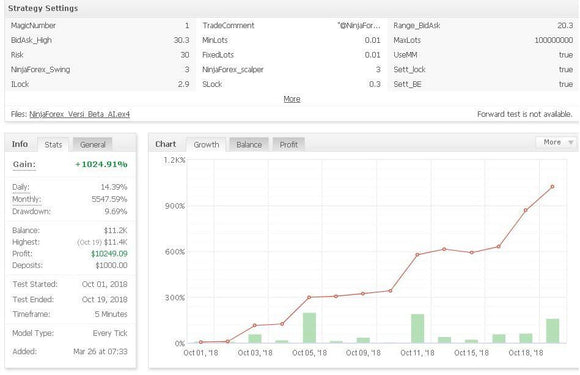Screen dimensions: 580x375
Task: Click the $10249.09 profit value
Action: tap(109, 254)
